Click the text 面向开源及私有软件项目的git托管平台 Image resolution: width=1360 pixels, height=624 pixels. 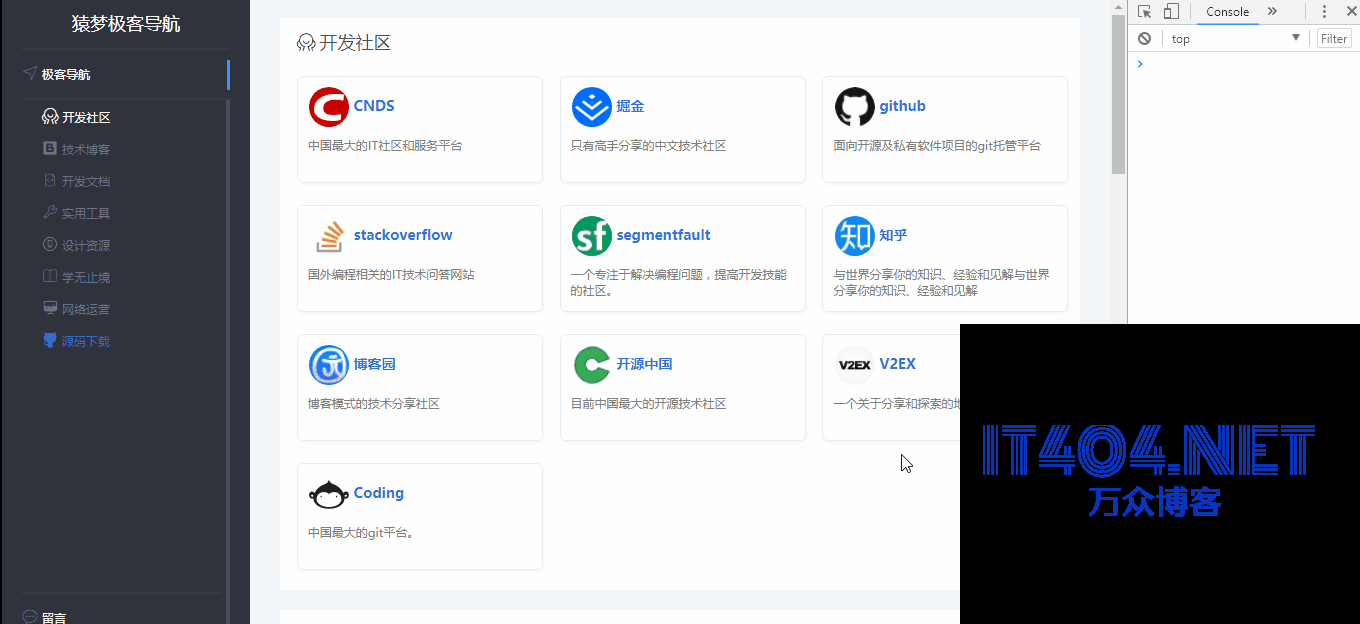(937, 146)
